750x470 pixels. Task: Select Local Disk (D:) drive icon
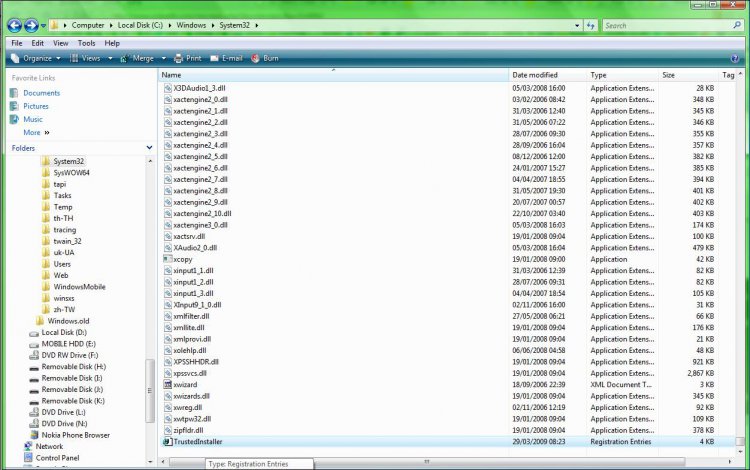pyautogui.click(x=34, y=333)
